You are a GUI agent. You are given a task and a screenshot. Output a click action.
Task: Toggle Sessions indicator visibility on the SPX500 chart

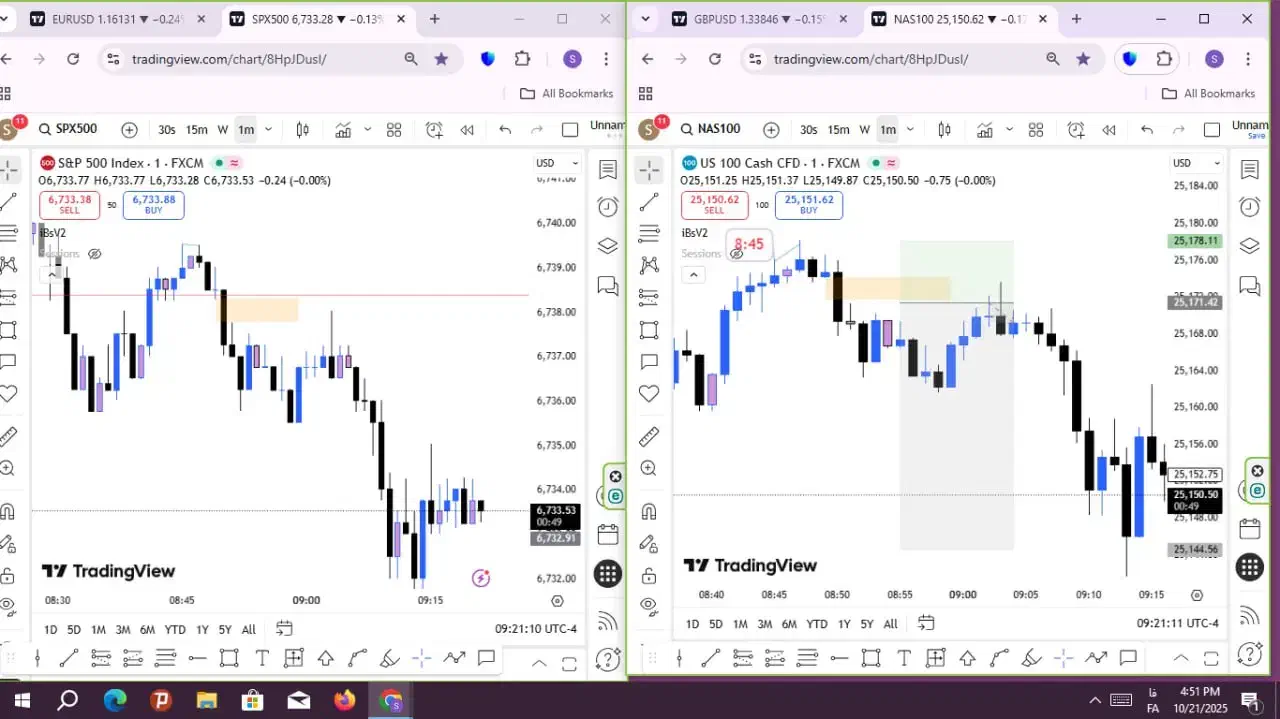(95, 254)
